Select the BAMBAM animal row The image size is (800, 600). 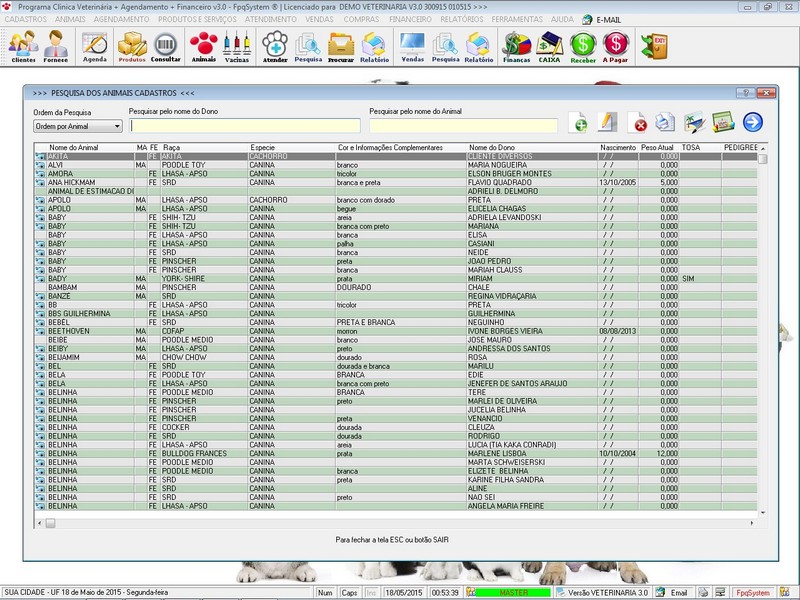click(x=396, y=287)
